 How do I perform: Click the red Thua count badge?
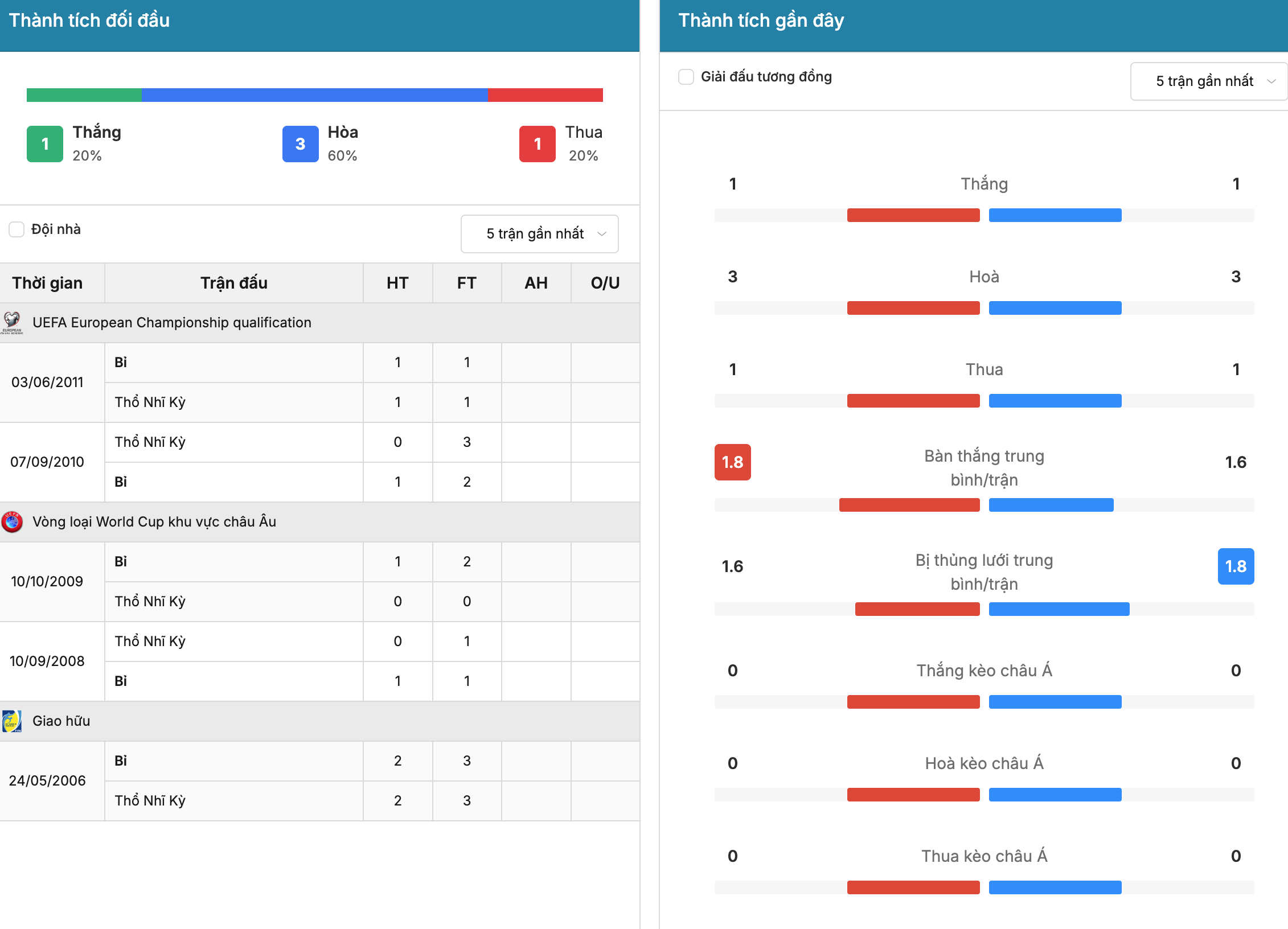(538, 144)
